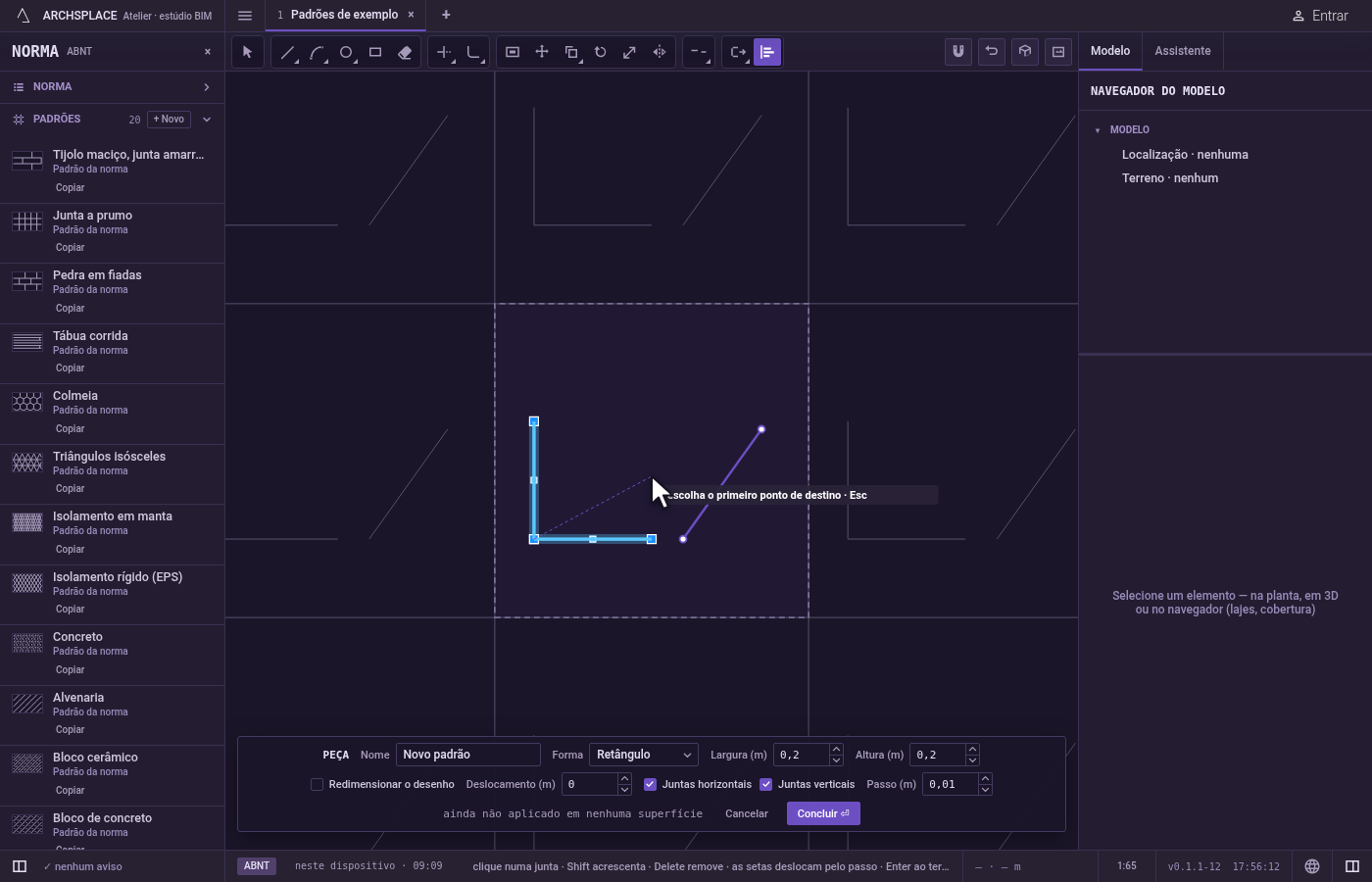Uncheck Juntas verticais
Screen dimensions: 1372x882
coord(765,784)
